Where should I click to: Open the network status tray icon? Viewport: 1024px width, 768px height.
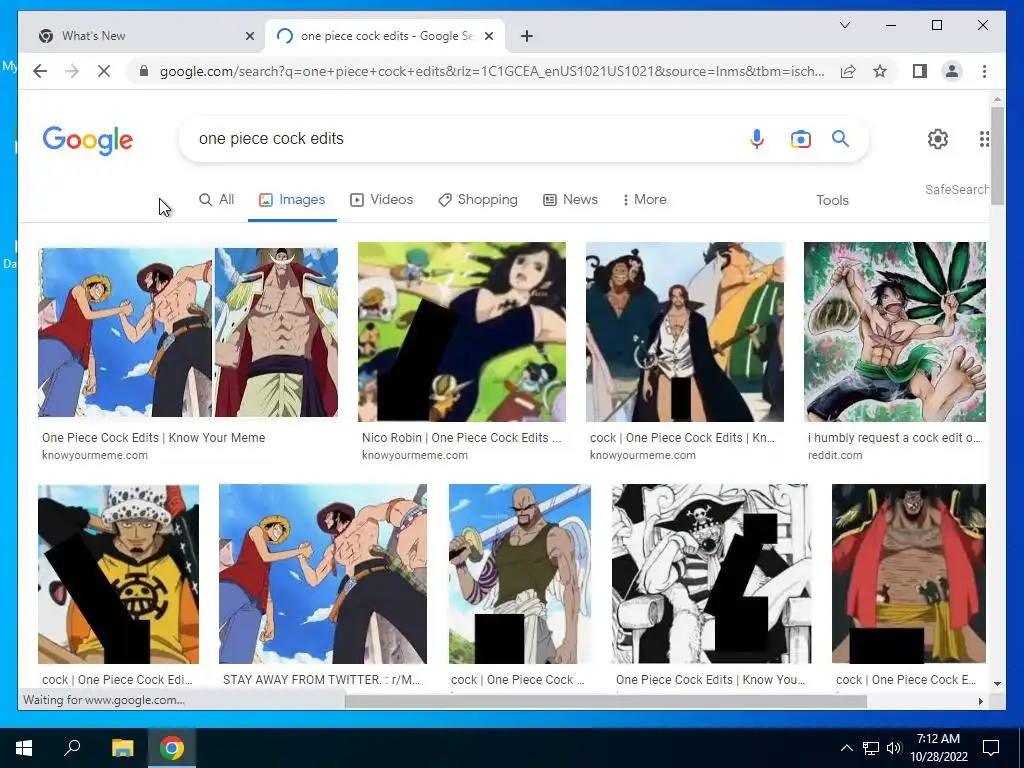(x=871, y=748)
